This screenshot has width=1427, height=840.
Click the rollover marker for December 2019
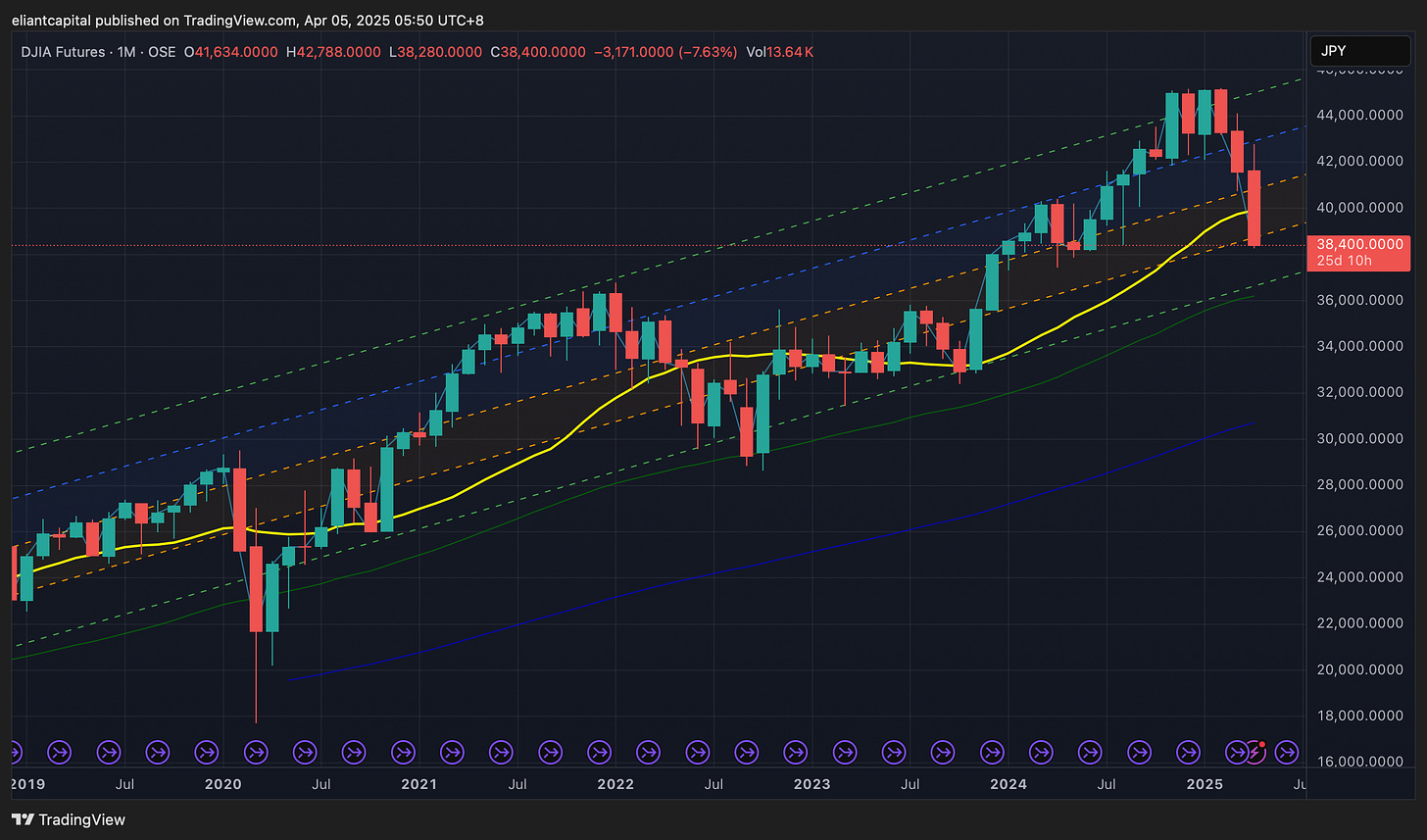pyautogui.click(x=207, y=753)
